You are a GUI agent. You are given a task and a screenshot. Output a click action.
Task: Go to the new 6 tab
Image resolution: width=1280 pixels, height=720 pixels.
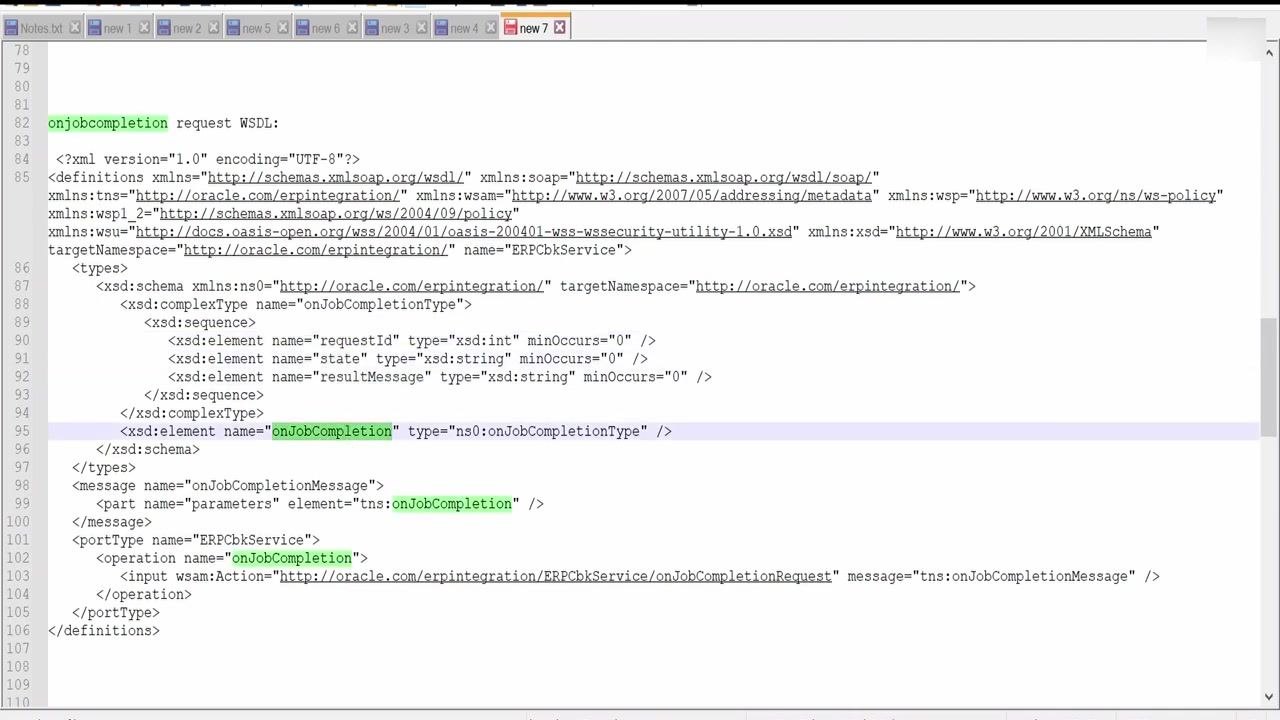coord(325,28)
